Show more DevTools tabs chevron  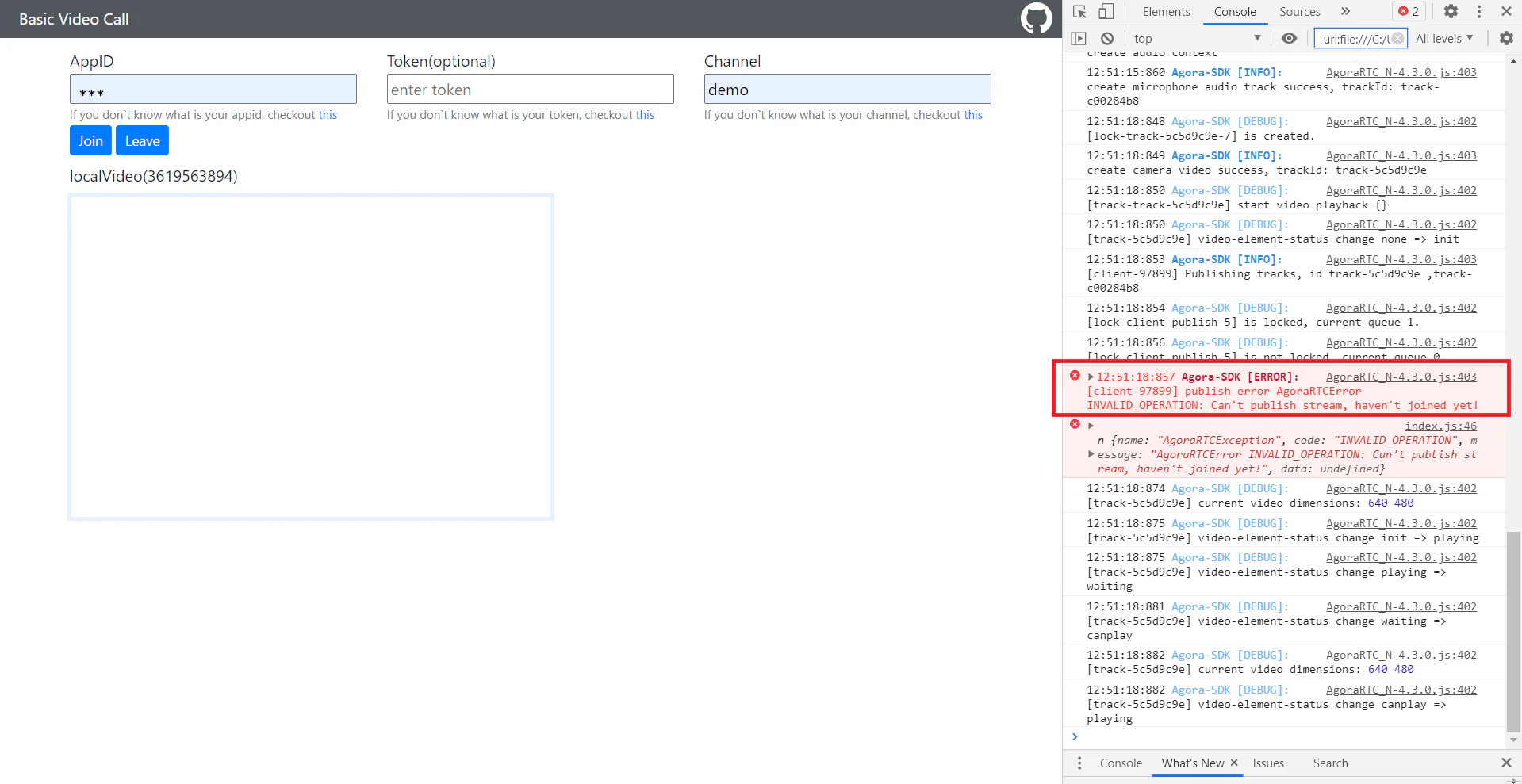[x=1345, y=12]
